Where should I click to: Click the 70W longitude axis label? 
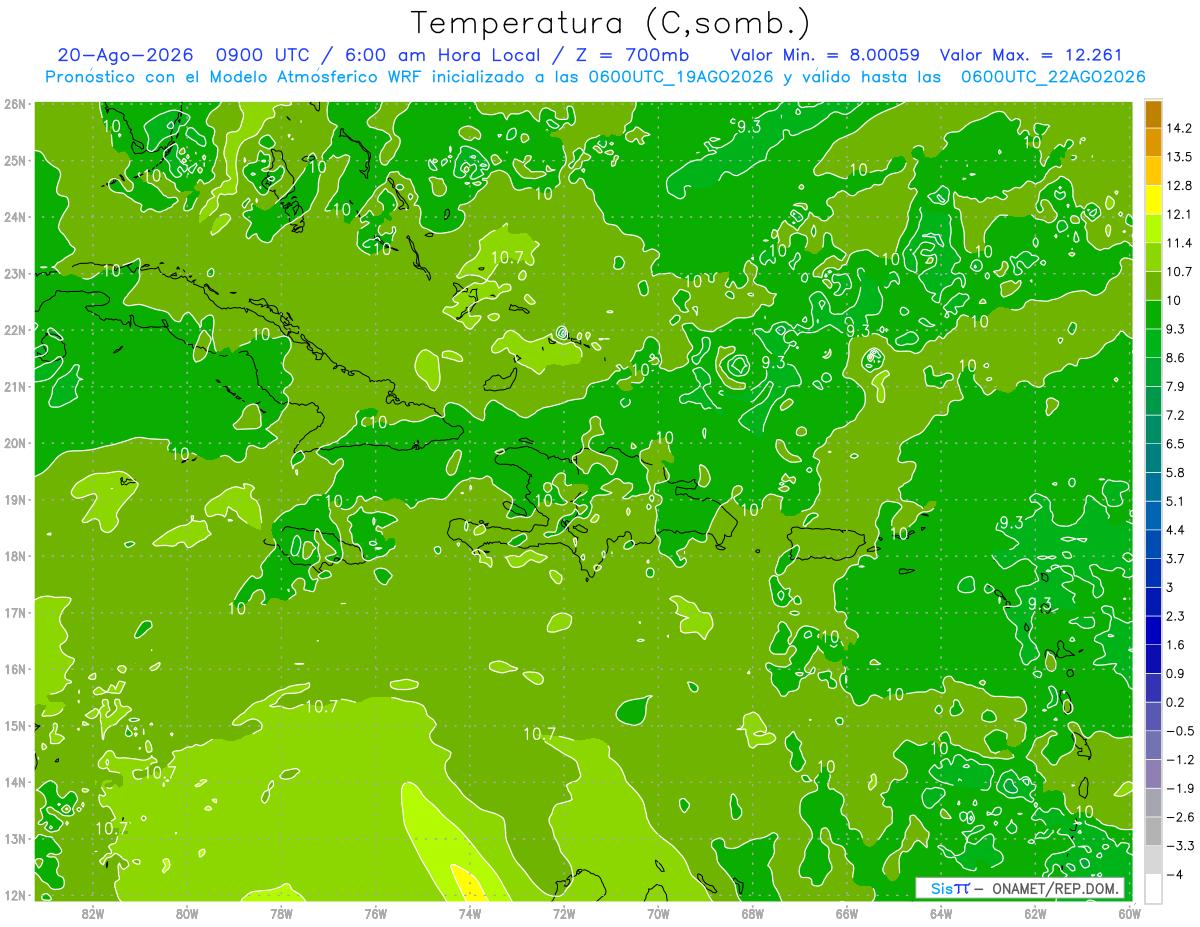[x=658, y=913]
